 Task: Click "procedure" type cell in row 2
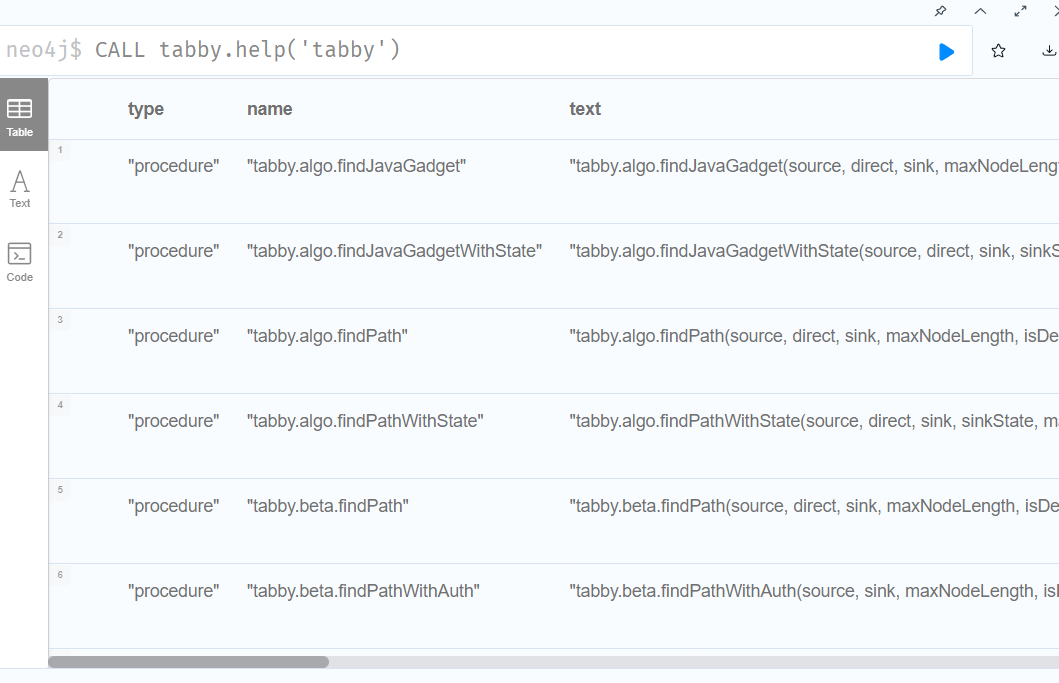[174, 251]
